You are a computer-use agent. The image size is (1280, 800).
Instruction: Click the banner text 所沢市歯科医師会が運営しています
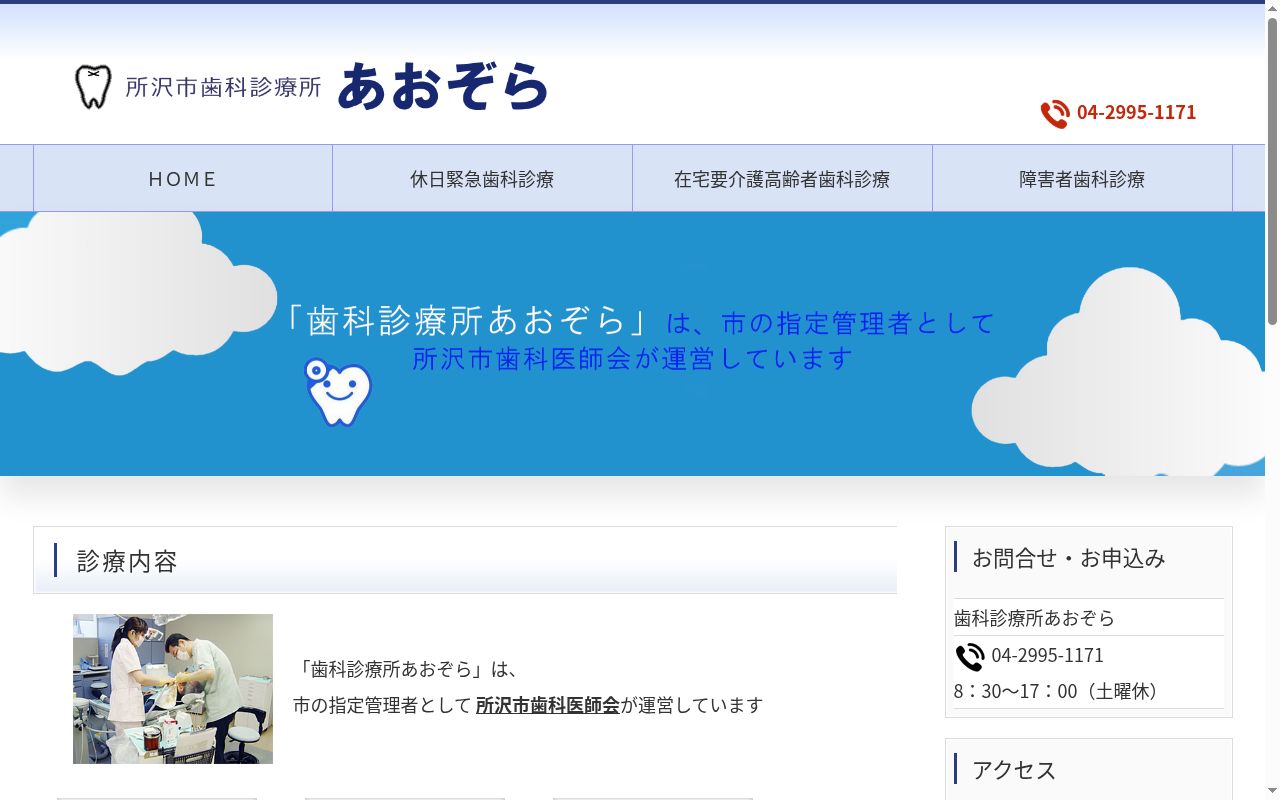click(633, 358)
